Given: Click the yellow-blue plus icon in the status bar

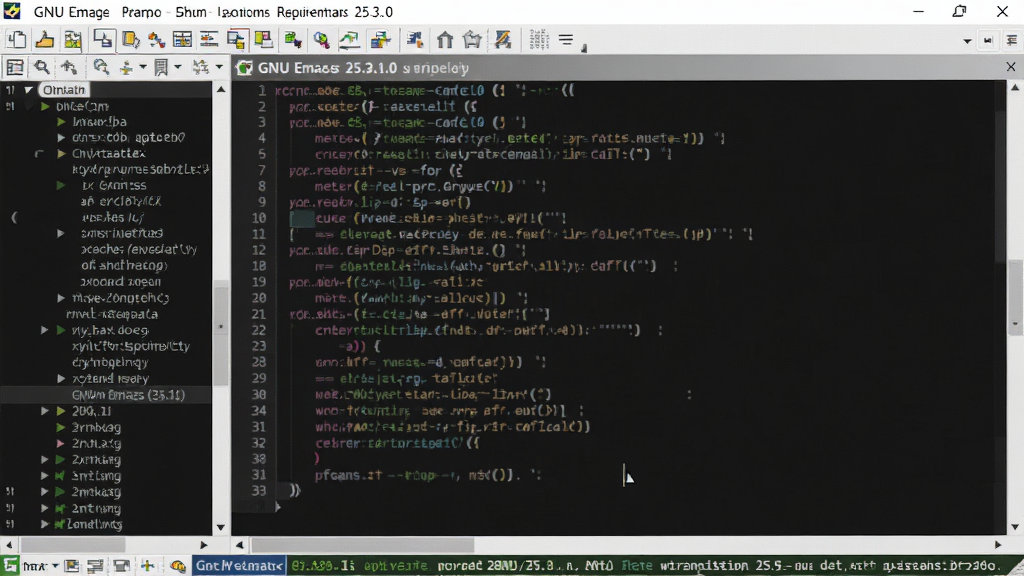Looking at the screenshot, I should click(148, 566).
